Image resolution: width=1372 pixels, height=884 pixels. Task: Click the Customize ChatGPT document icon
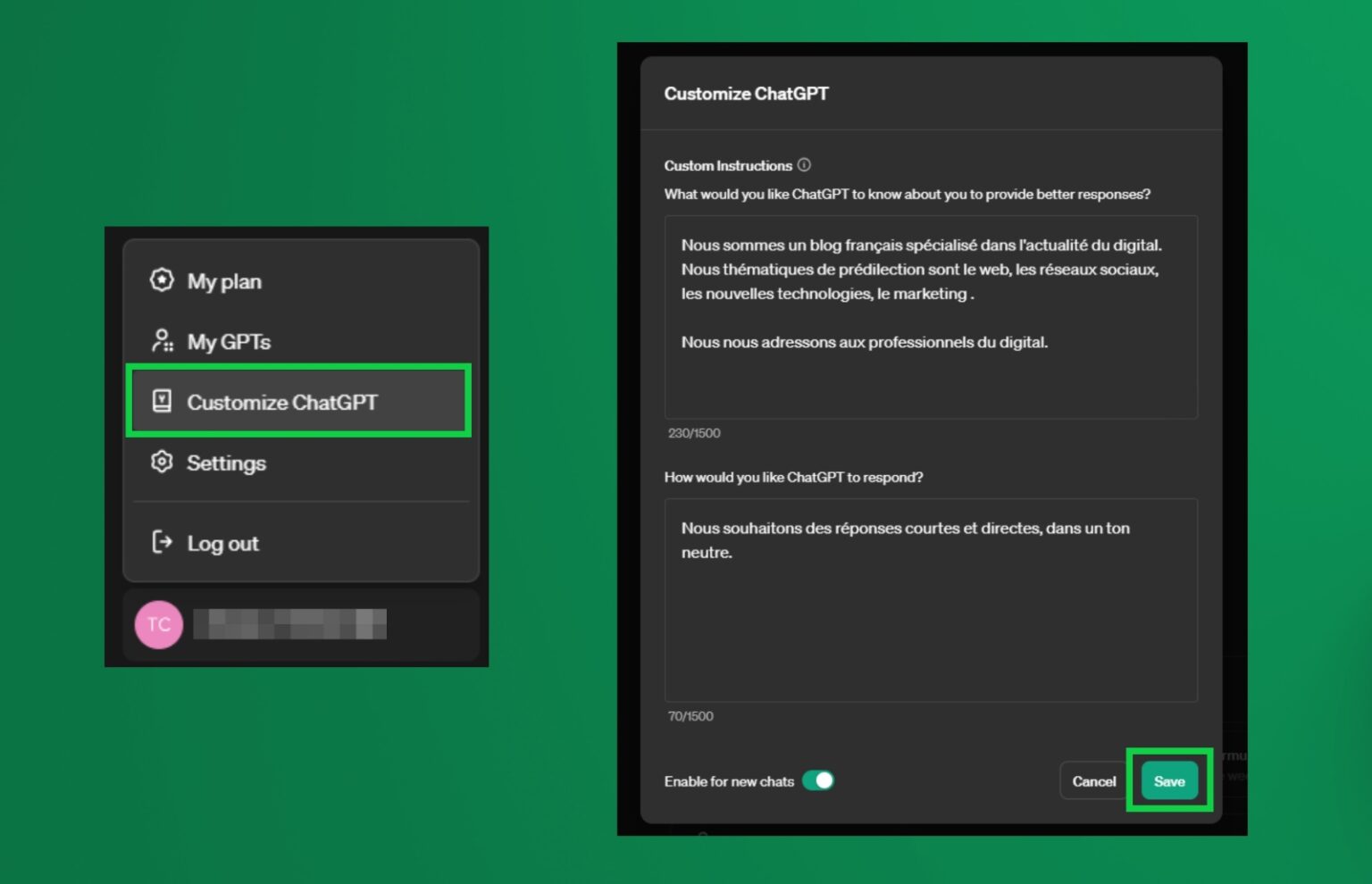pyautogui.click(x=162, y=401)
